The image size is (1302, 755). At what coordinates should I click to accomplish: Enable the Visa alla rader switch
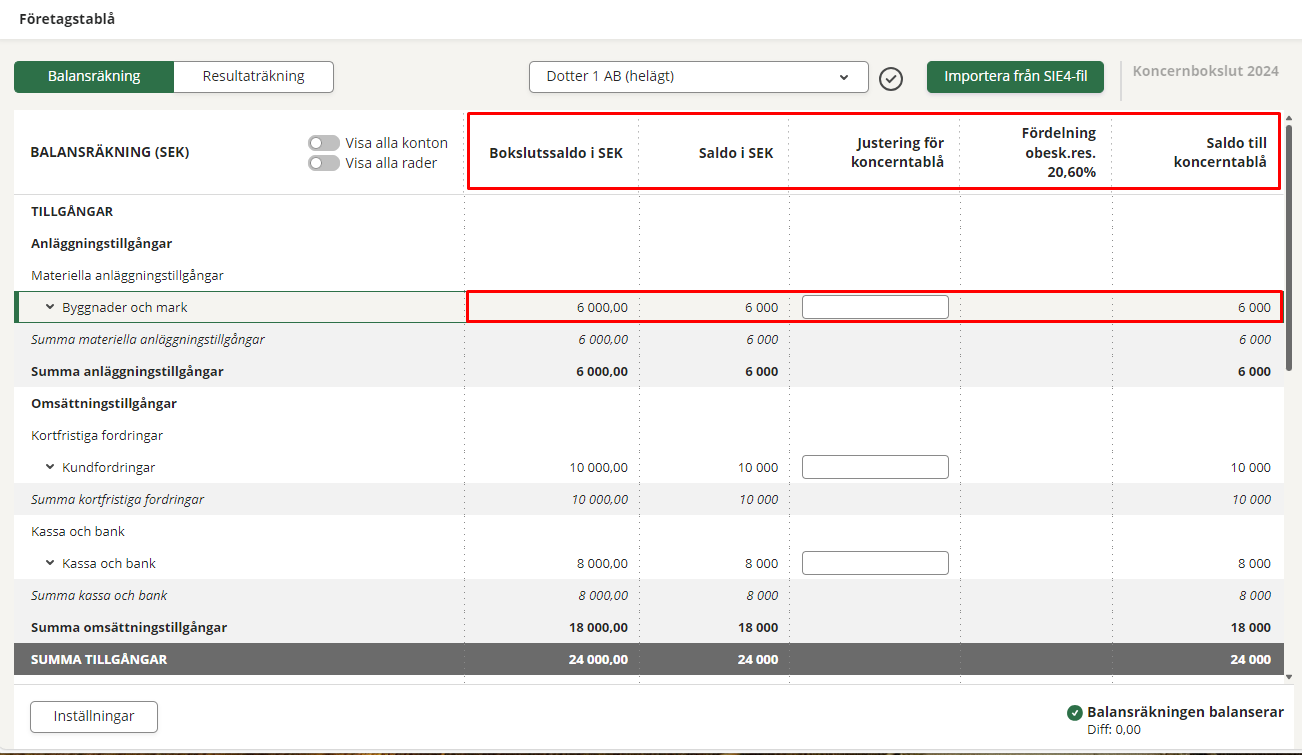click(x=324, y=163)
